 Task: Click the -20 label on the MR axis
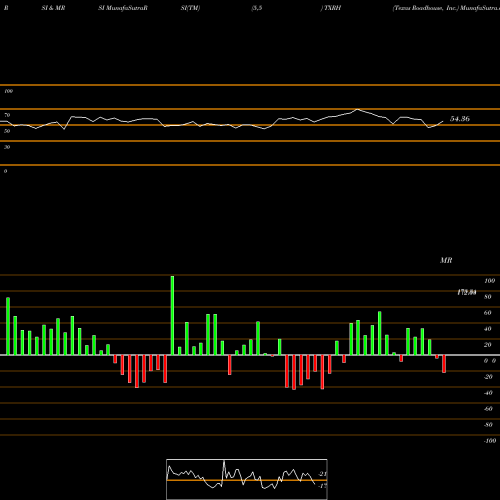pos(488,377)
